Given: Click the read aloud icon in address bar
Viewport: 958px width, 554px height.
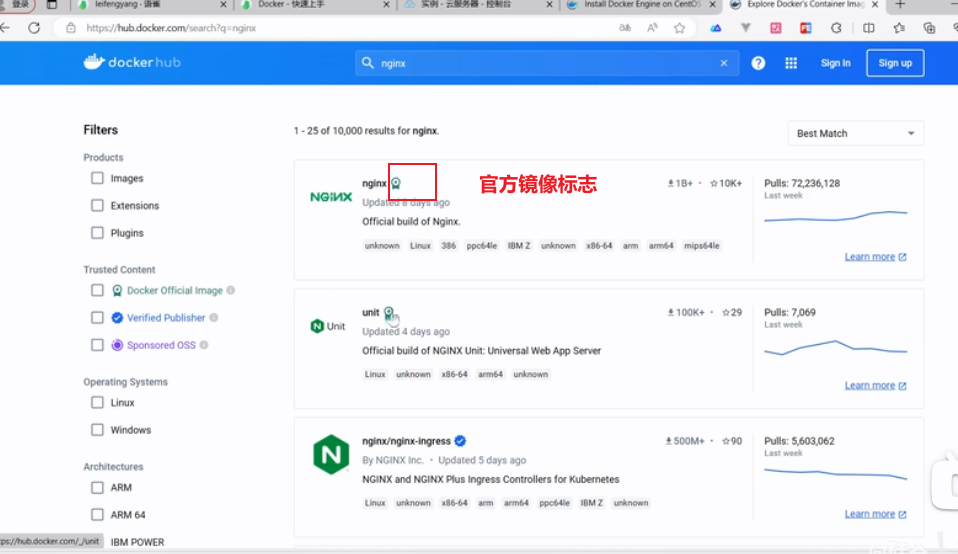Looking at the screenshot, I should [x=653, y=27].
